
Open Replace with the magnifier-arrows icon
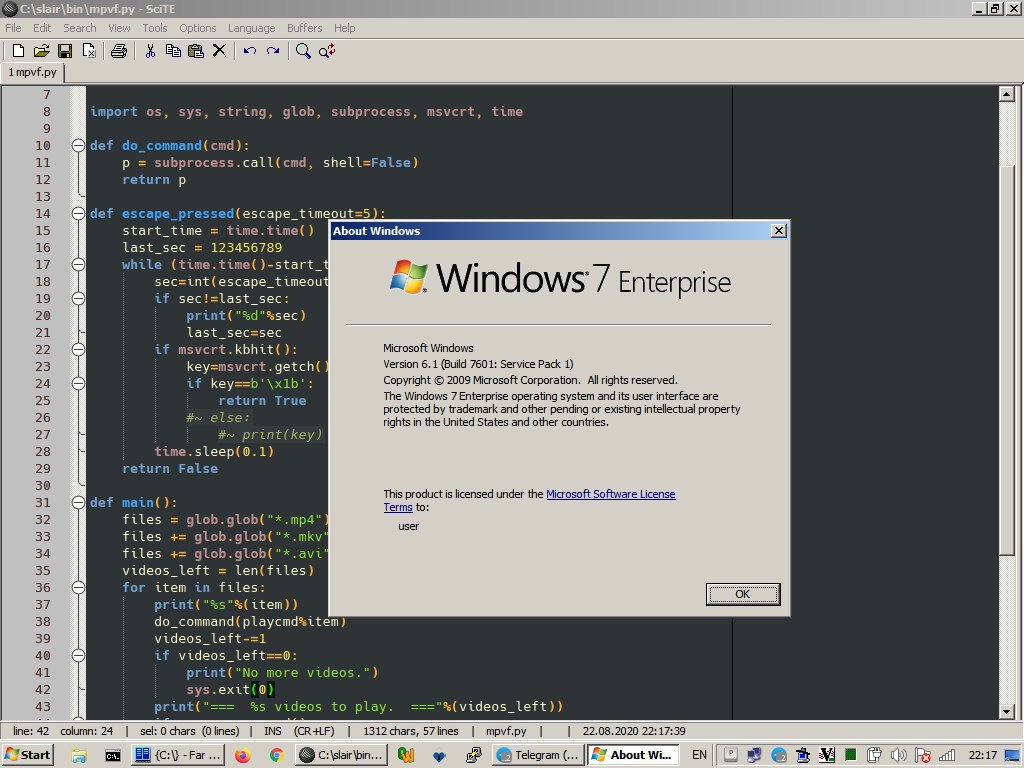point(327,51)
